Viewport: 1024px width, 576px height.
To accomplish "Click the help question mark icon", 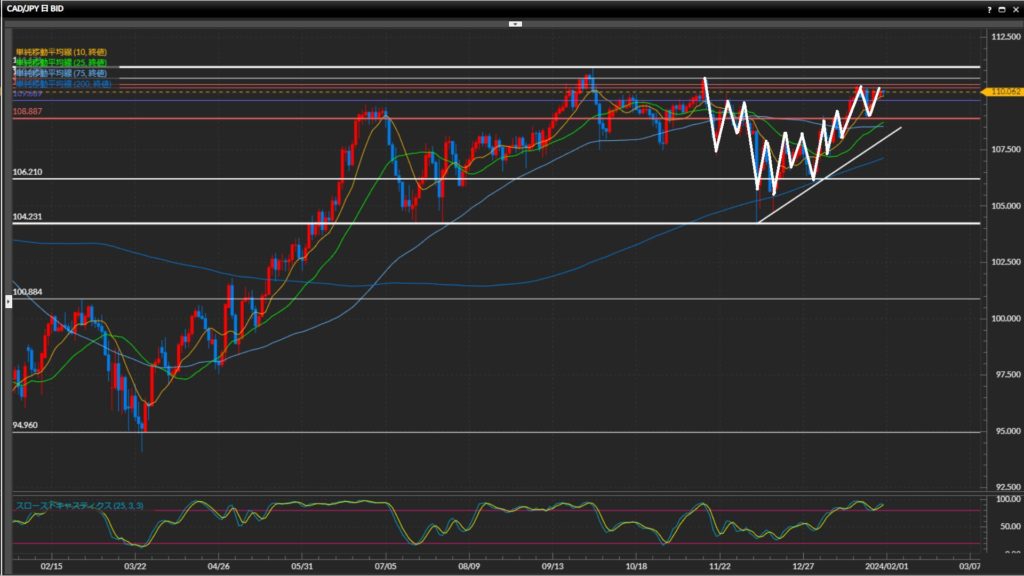I will pos(988,8).
